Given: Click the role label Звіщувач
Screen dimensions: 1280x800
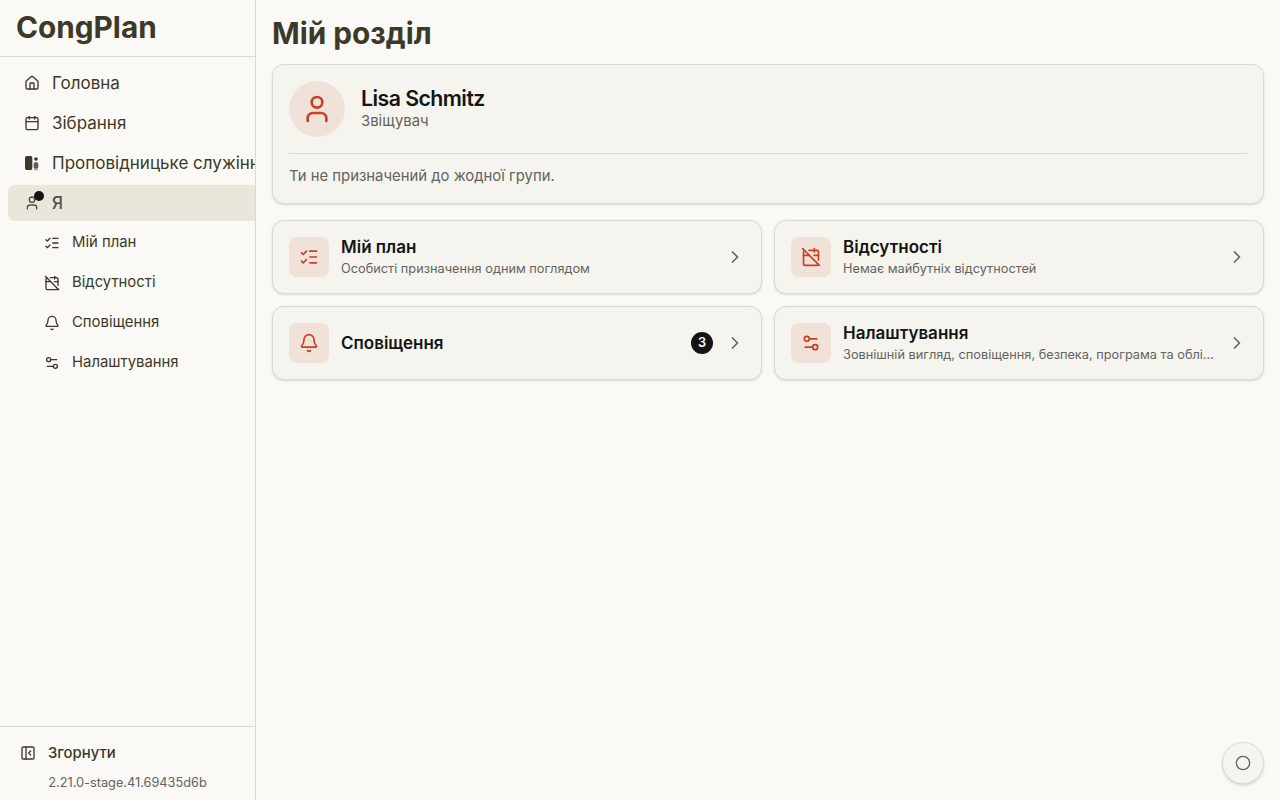Looking at the screenshot, I should pyautogui.click(x=395, y=121).
